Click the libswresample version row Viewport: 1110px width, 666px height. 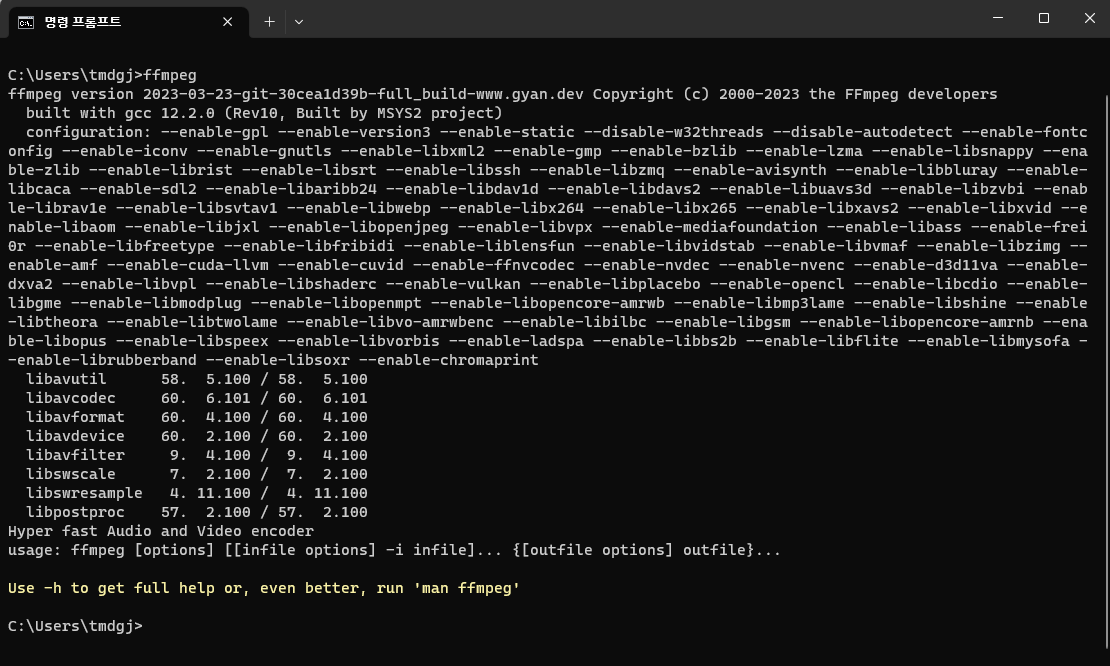pyautogui.click(x=197, y=493)
